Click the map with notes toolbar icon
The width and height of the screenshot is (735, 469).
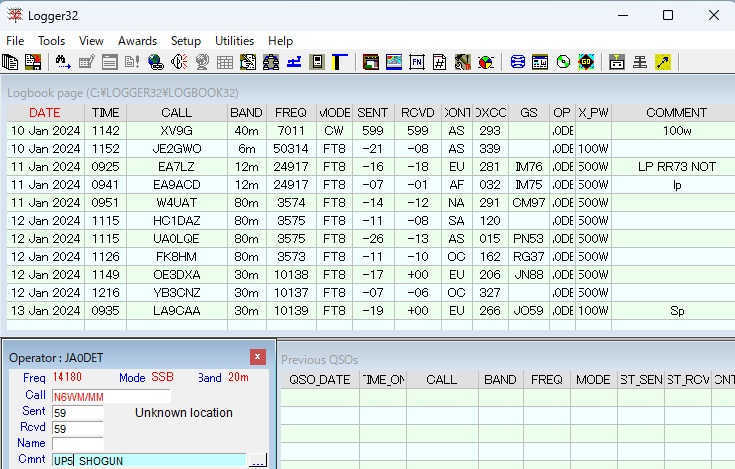(248, 62)
